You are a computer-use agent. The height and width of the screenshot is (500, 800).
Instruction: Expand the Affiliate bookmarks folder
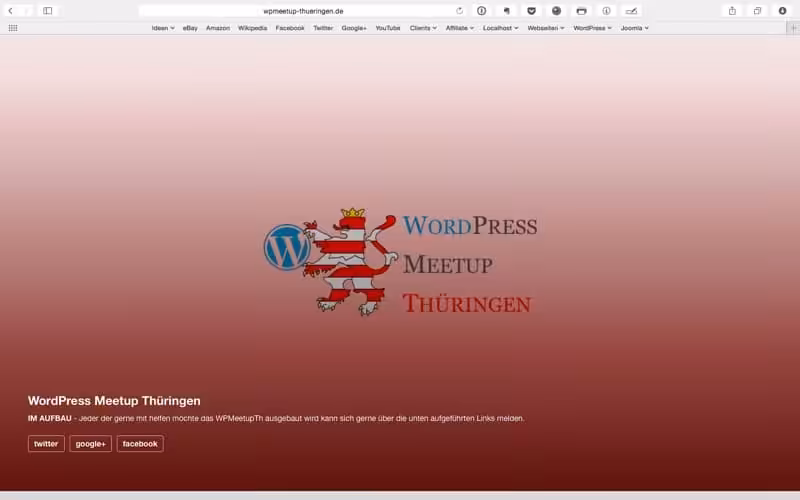pos(460,28)
